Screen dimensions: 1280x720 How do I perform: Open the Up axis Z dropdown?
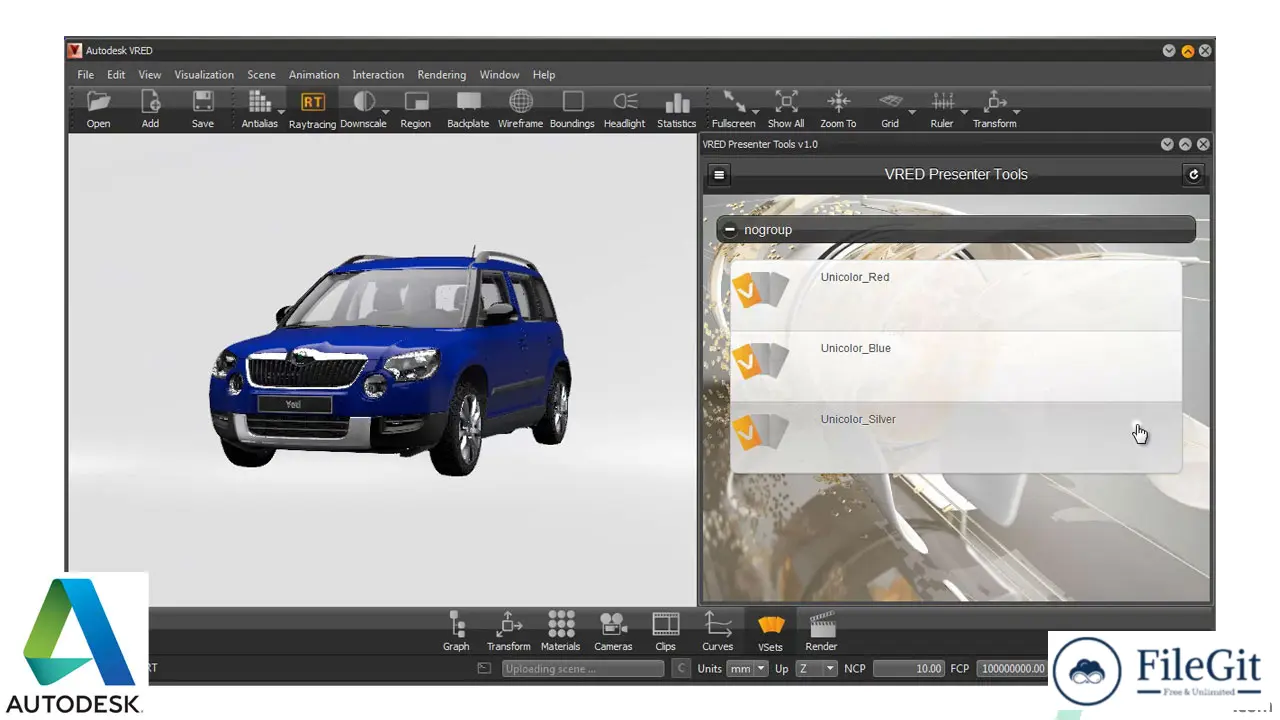(816, 669)
